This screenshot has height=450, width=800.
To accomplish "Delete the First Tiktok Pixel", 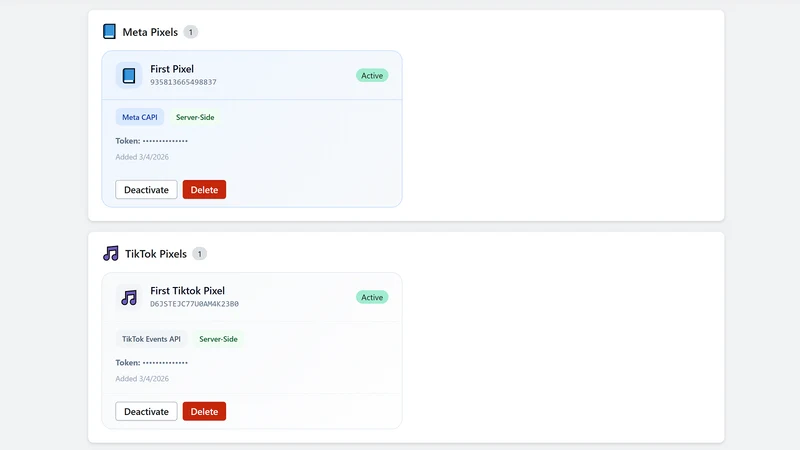I will click(x=204, y=412).
